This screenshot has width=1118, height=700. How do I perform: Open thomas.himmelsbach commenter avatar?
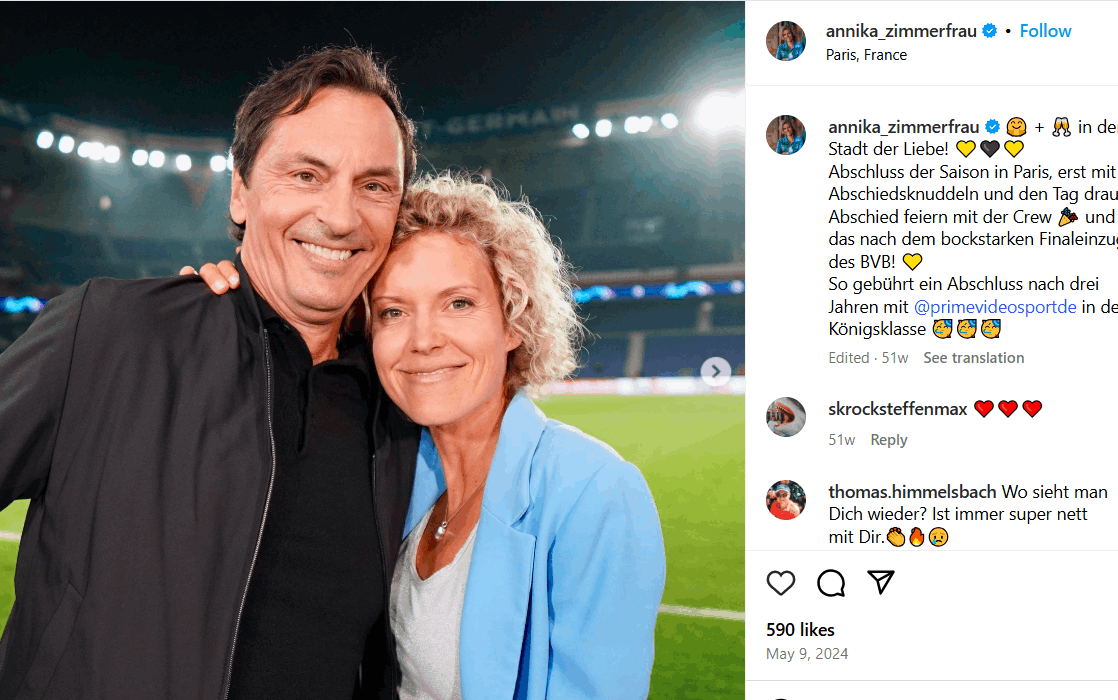786,500
